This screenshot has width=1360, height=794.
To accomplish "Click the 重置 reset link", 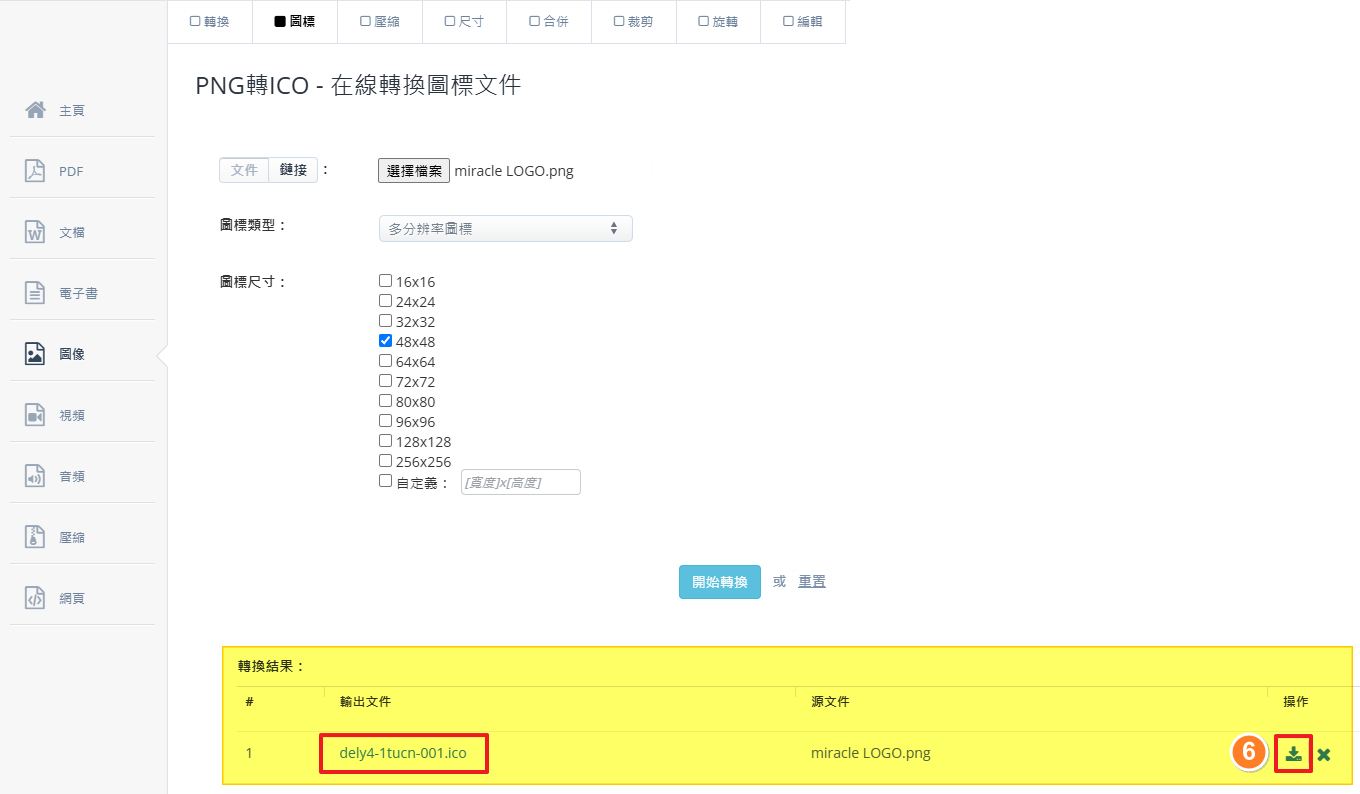I will [812, 582].
